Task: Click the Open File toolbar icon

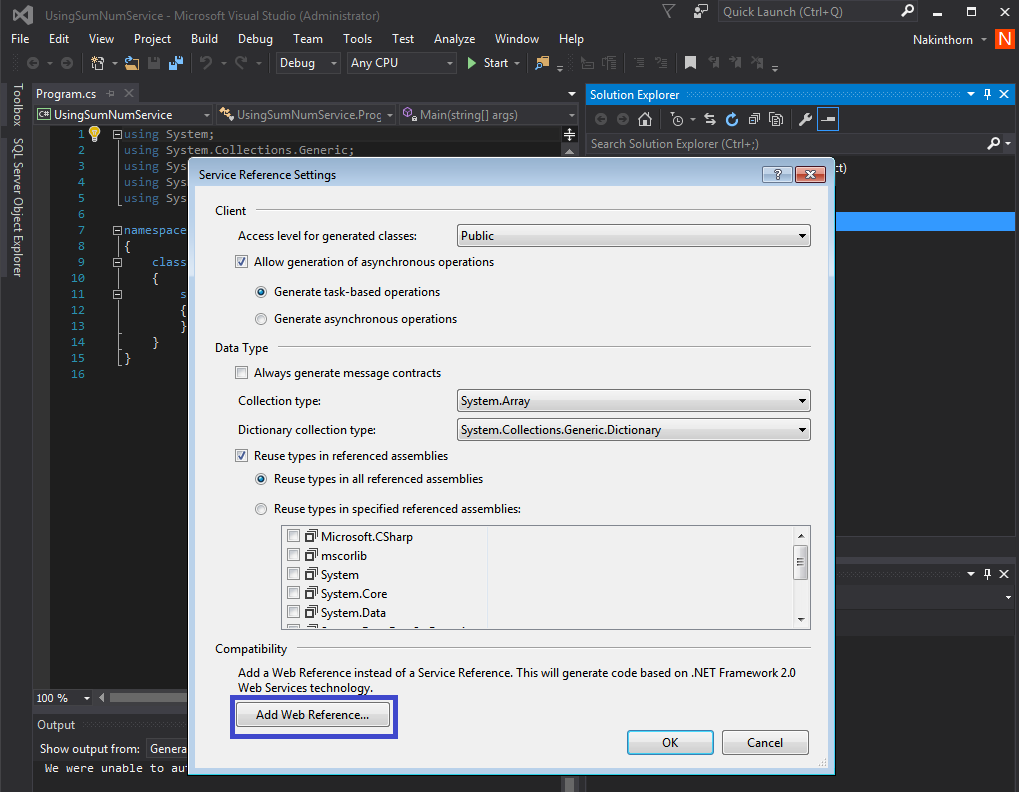Action: pos(132,63)
